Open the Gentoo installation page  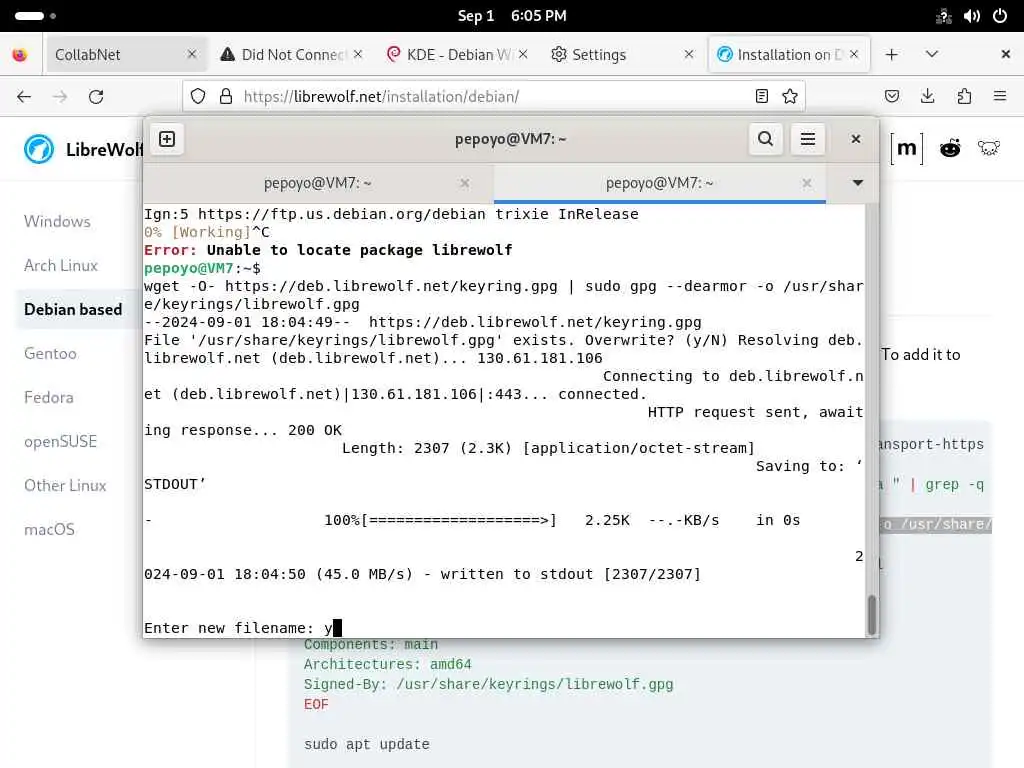point(50,353)
